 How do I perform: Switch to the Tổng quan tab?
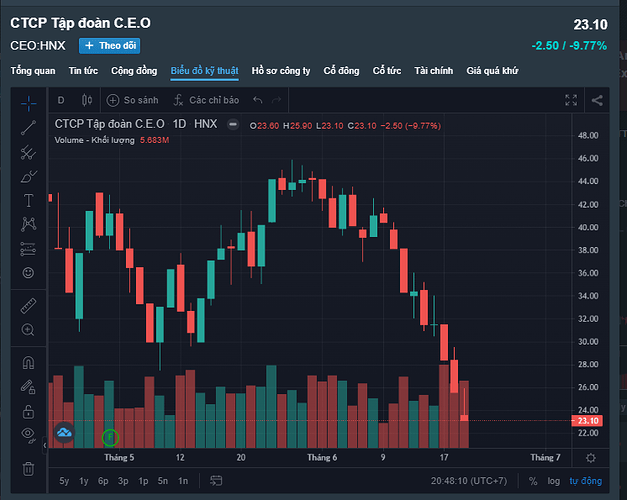[33, 71]
